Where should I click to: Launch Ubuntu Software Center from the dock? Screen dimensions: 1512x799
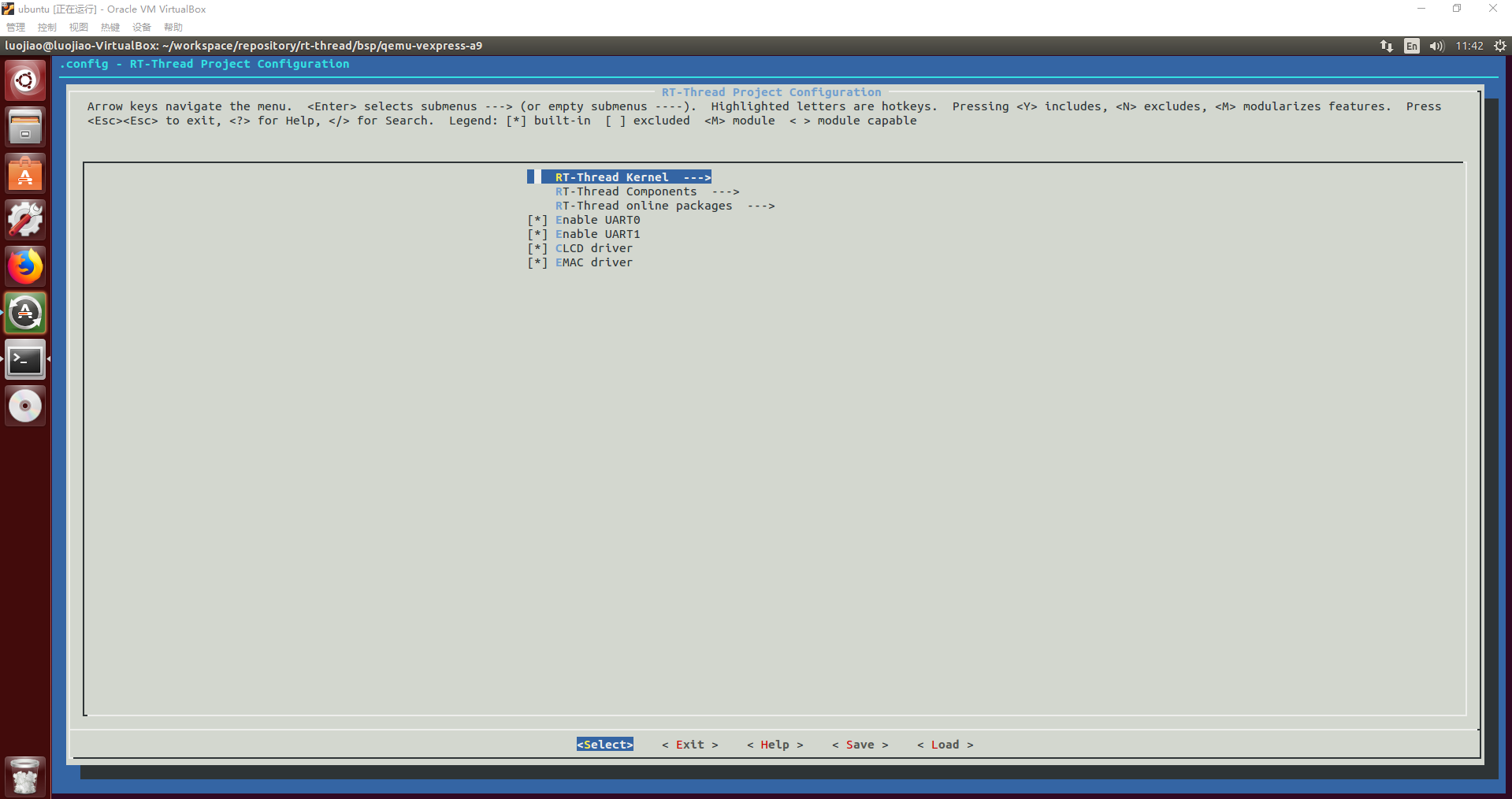tap(25, 173)
